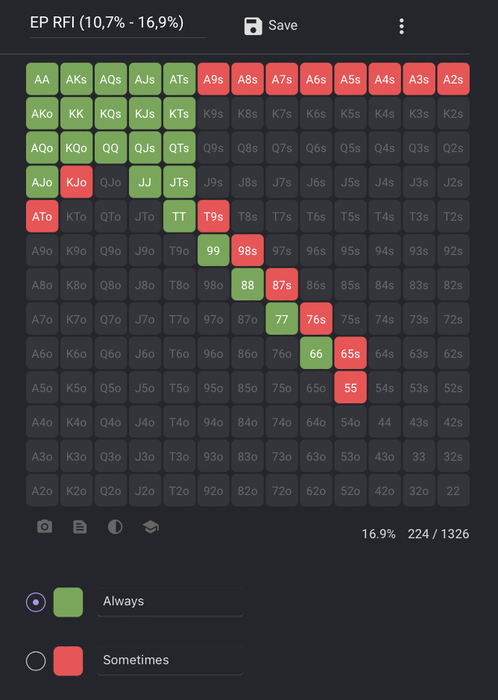Select the unselected QJo hand cell

pos(111,182)
